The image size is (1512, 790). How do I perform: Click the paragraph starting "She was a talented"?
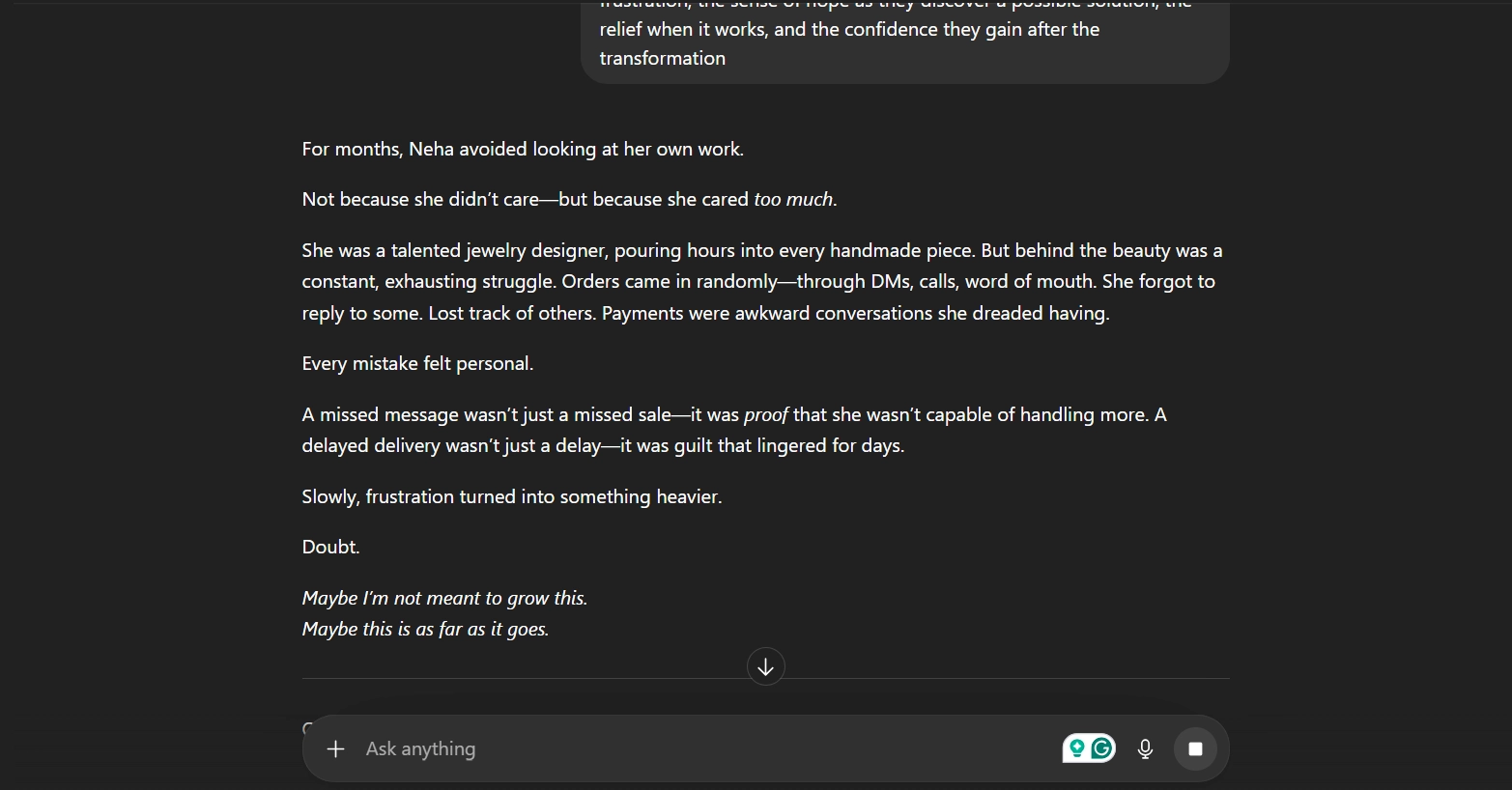coord(761,281)
